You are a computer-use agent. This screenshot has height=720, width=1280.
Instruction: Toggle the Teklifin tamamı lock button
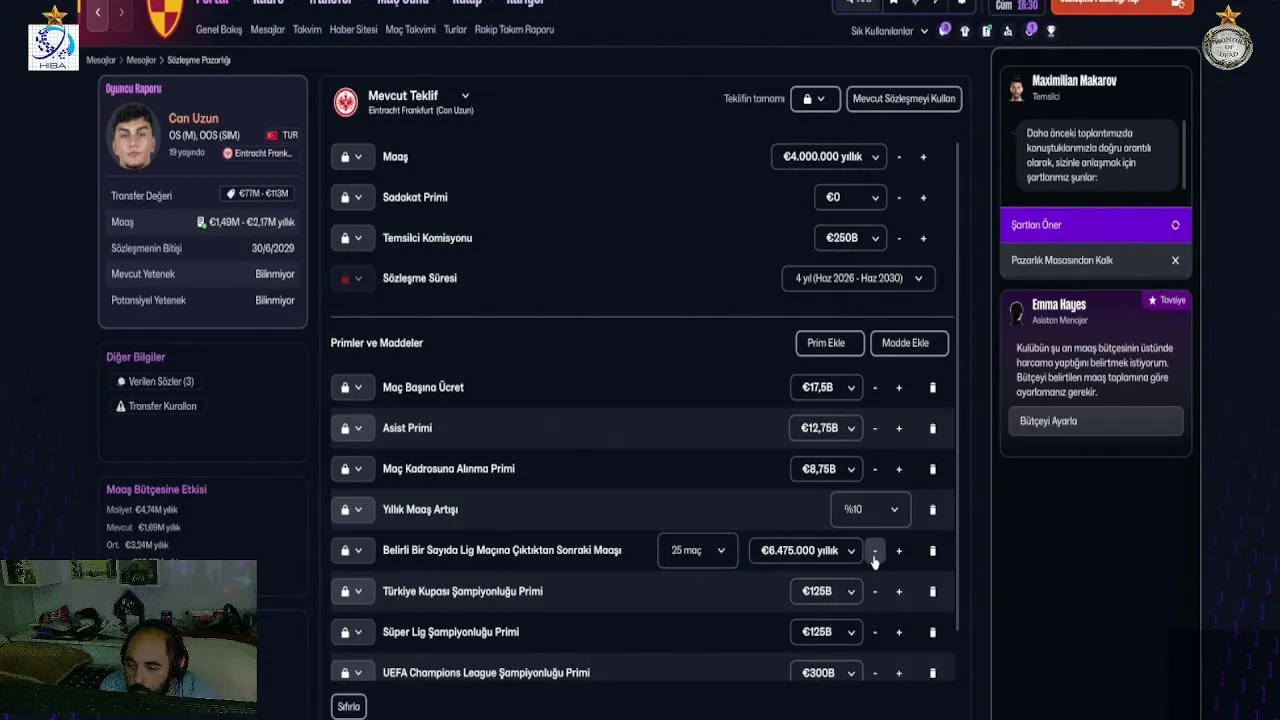coord(814,98)
